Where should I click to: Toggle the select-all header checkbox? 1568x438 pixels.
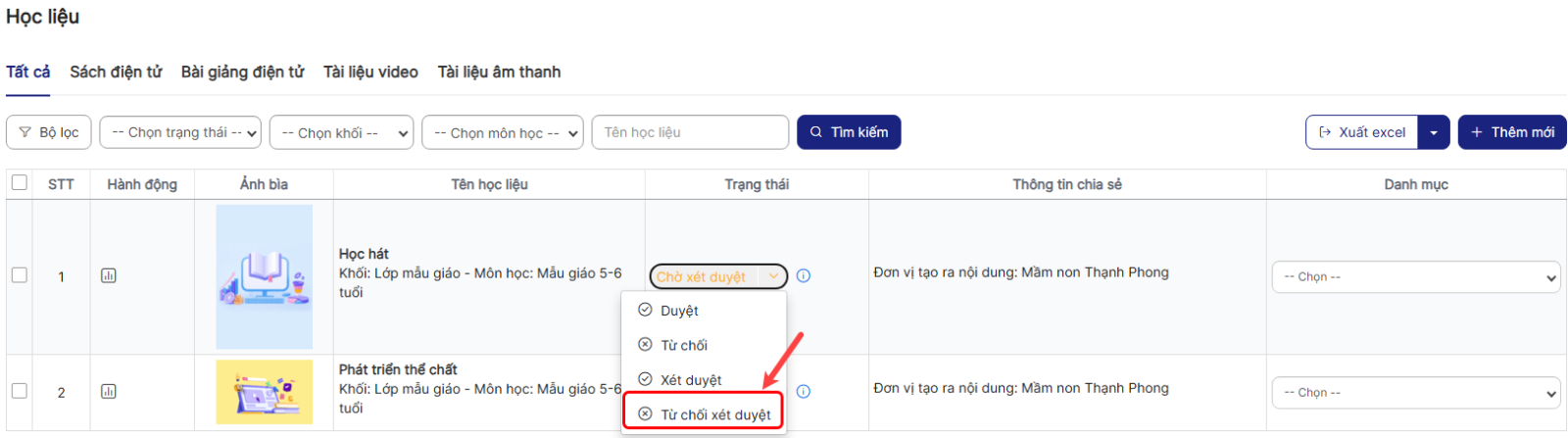(x=20, y=183)
